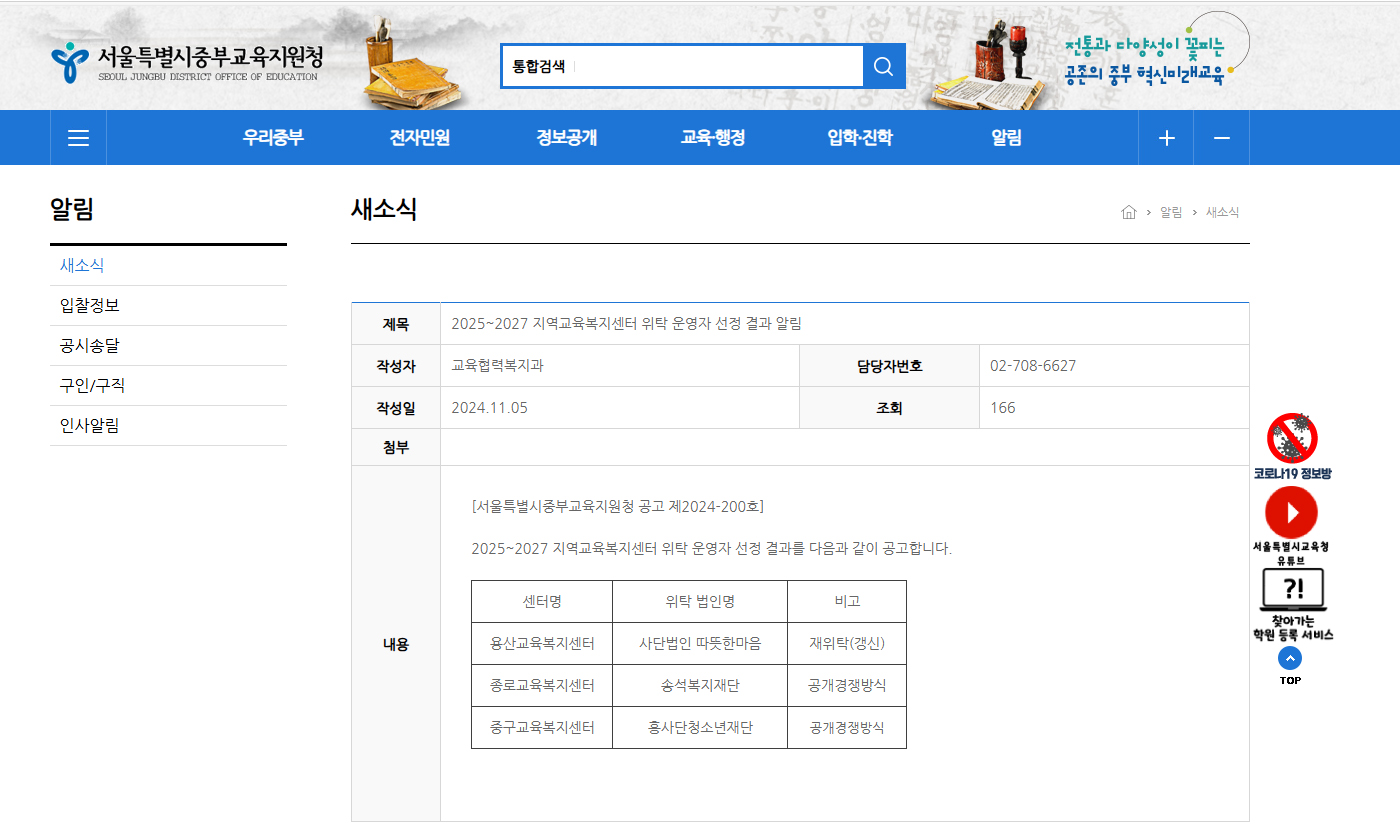Screen dimensions: 1400x833
Task: Click the 공개경쟁방식 cell in 흥사단청소년재단 row
Action: (847, 728)
